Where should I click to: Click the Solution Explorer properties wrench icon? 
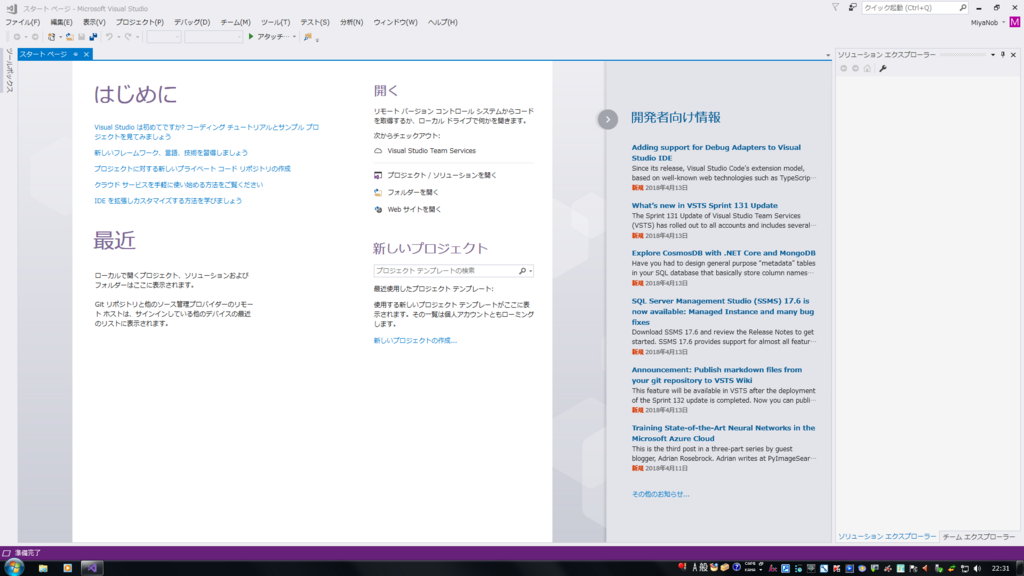pyautogui.click(x=883, y=69)
